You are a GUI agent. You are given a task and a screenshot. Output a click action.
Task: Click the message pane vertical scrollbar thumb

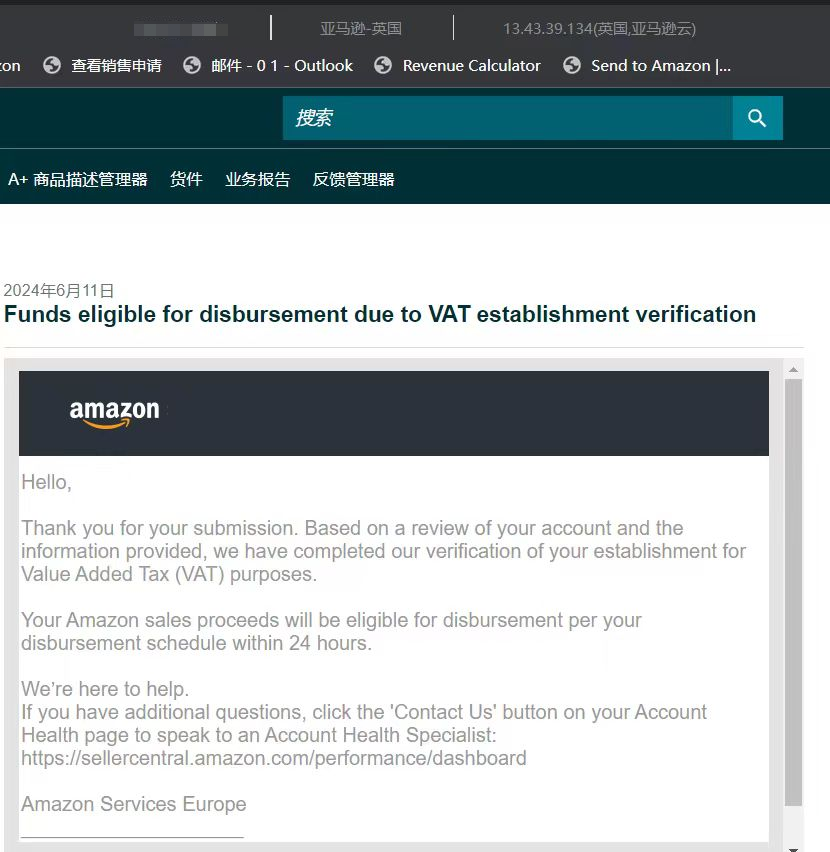794,592
